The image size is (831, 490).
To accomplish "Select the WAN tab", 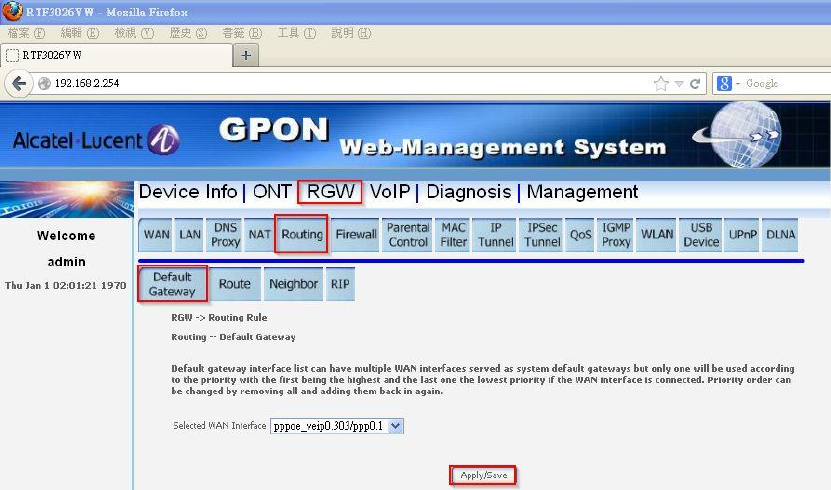I will click(156, 235).
